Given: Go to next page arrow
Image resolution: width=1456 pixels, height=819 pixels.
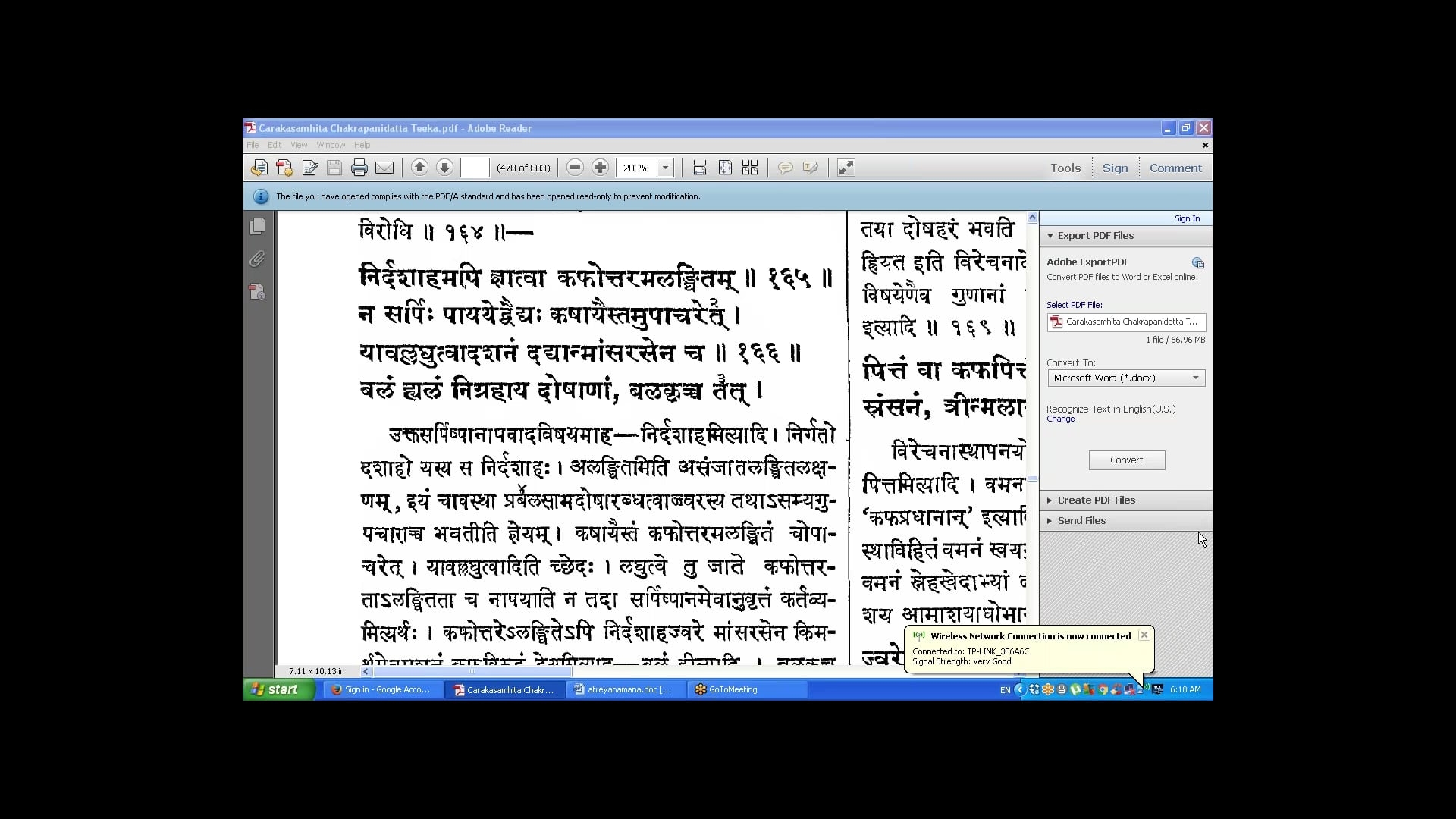Looking at the screenshot, I should pos(444,168).
